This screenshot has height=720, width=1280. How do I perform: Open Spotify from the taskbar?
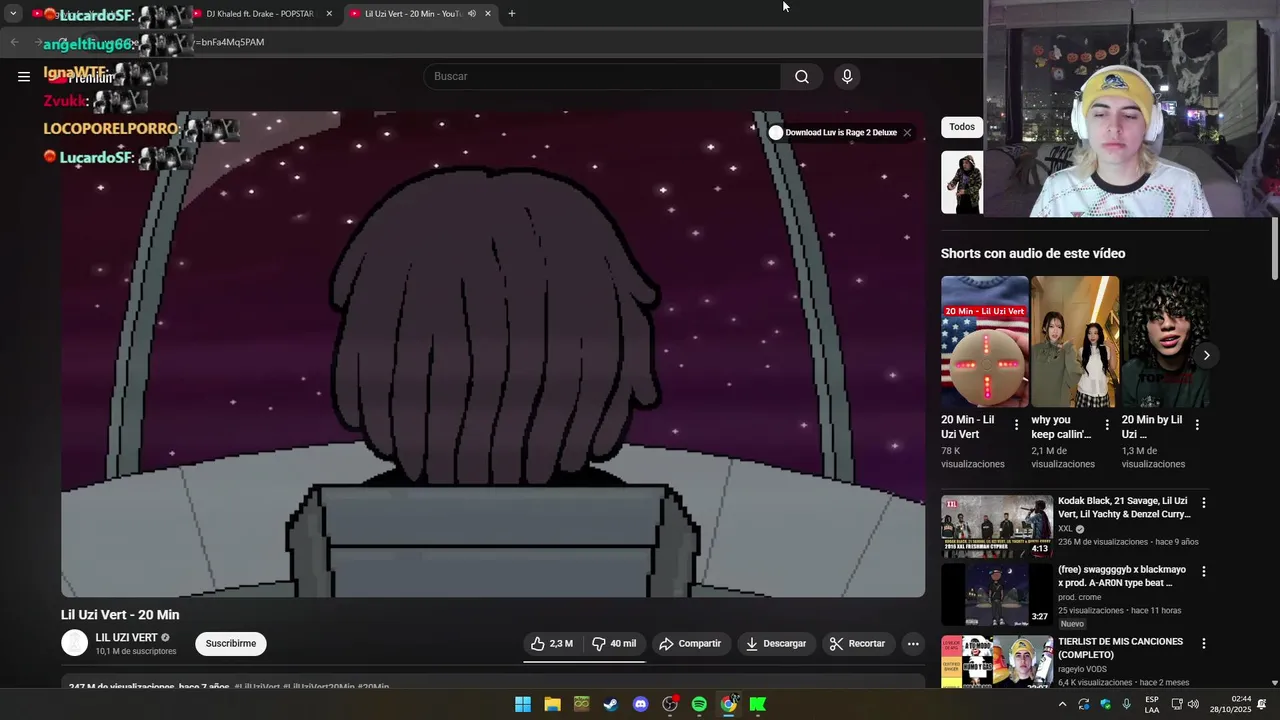pyautogui.click(x=699, y=704)
